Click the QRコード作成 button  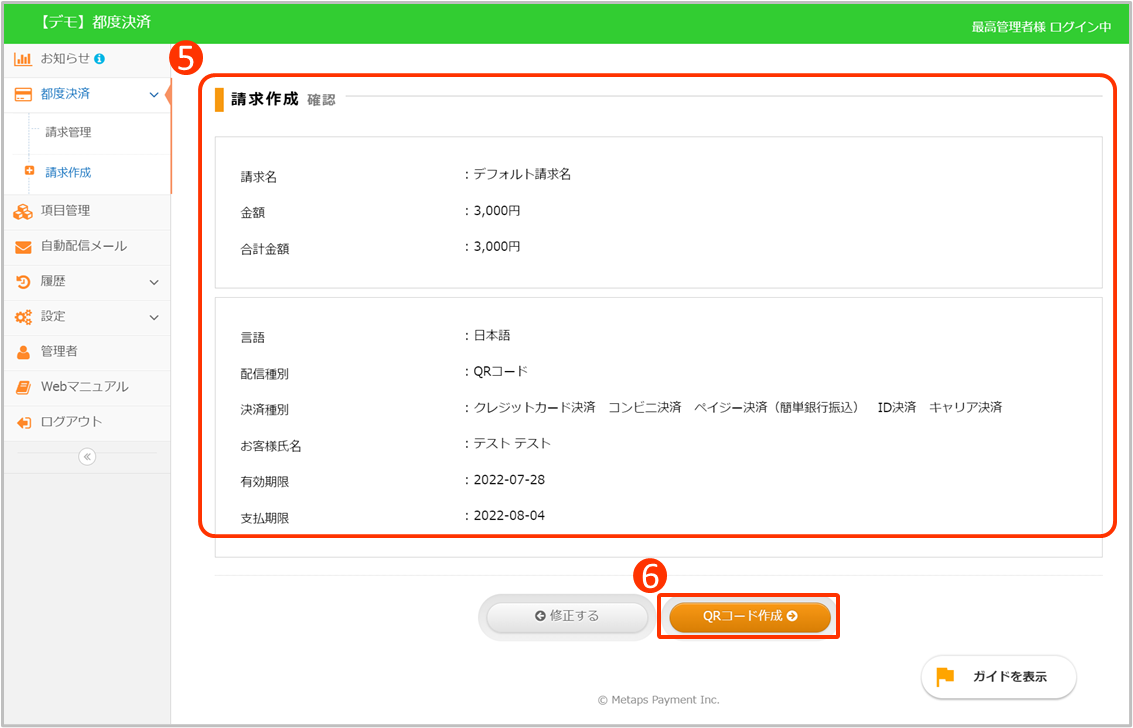(749, 617)
